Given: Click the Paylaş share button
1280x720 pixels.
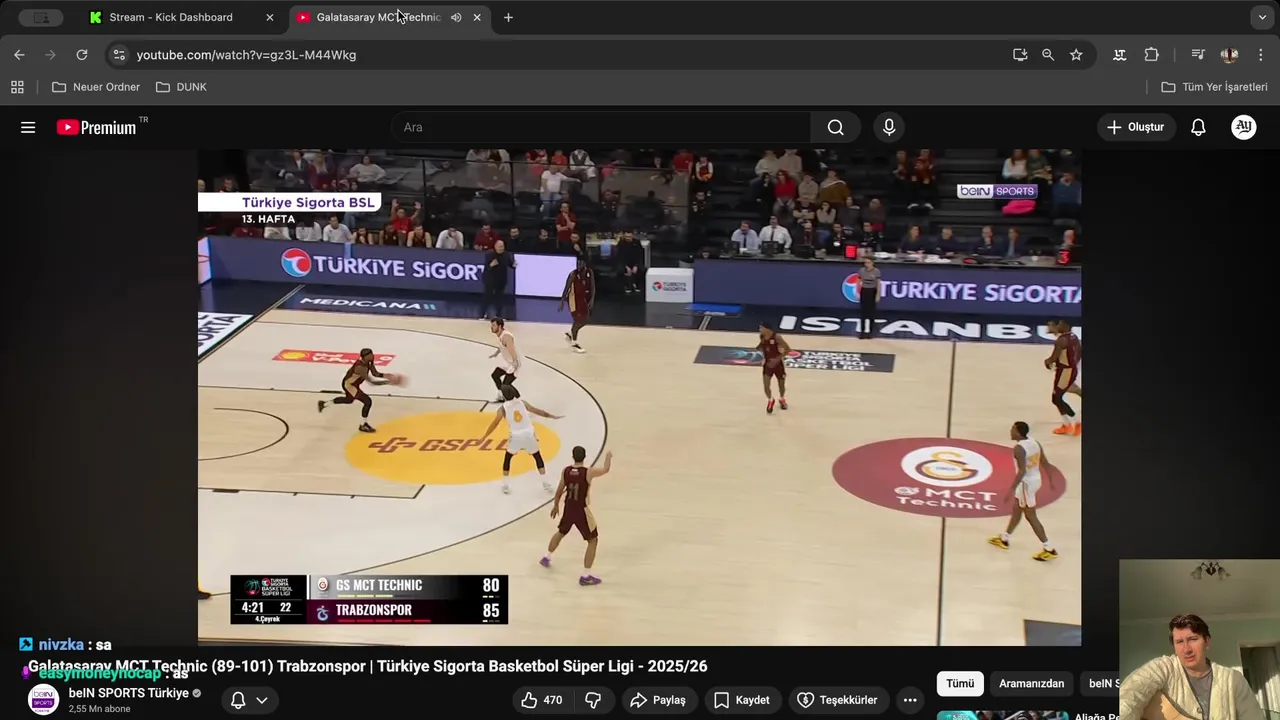Looking at the screenshot, I should [657, 700].
